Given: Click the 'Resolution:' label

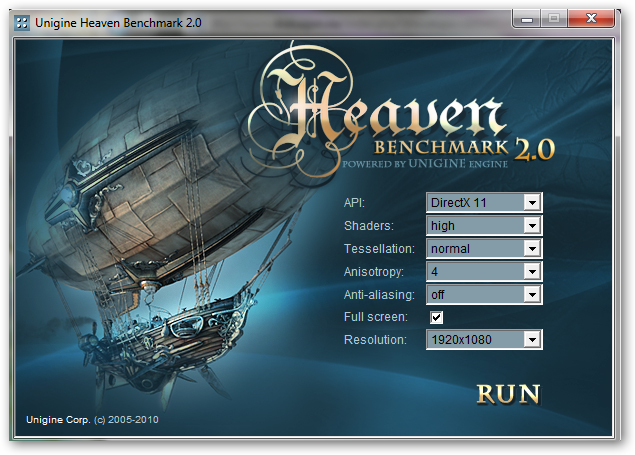Looking at the screenshot, I should pos(375,340).
